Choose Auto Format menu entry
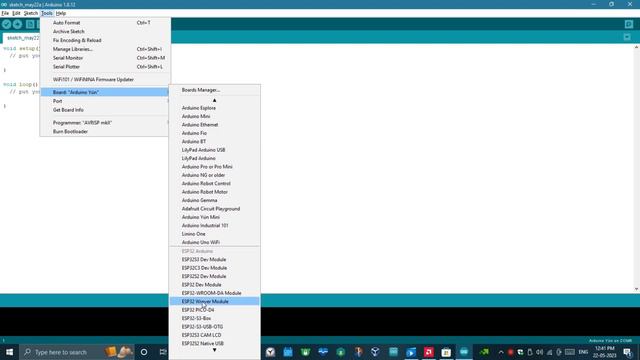Viewport: 640px width, 360px height. [105, 23]
